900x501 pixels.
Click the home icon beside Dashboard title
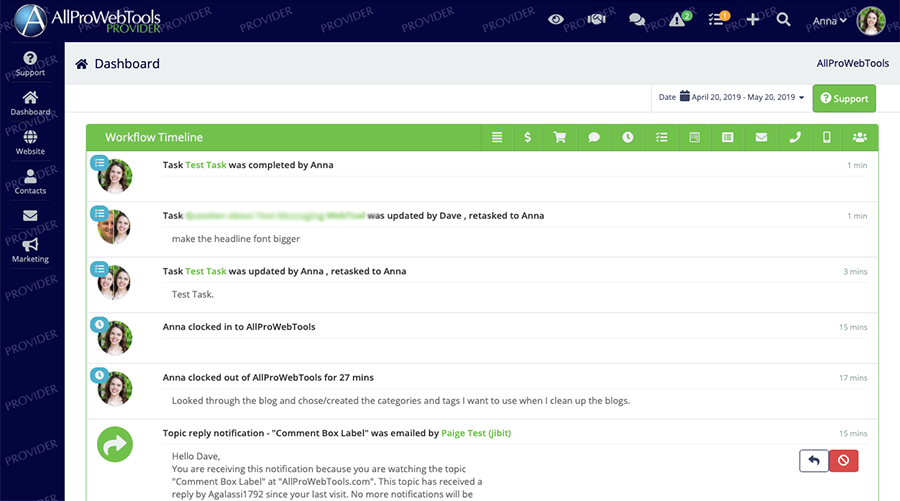pos(82,64)
